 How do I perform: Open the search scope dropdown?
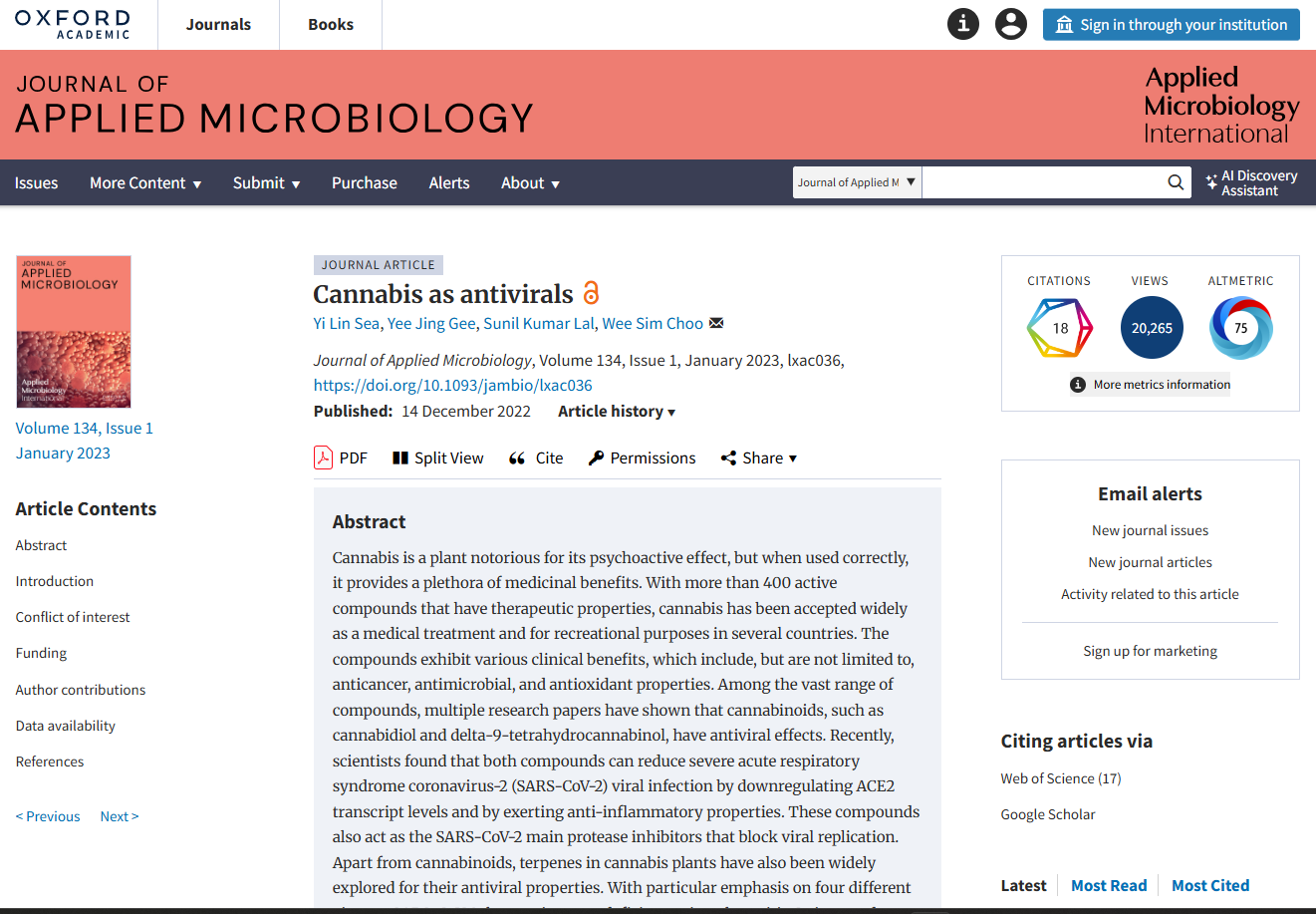click(857, 182)
